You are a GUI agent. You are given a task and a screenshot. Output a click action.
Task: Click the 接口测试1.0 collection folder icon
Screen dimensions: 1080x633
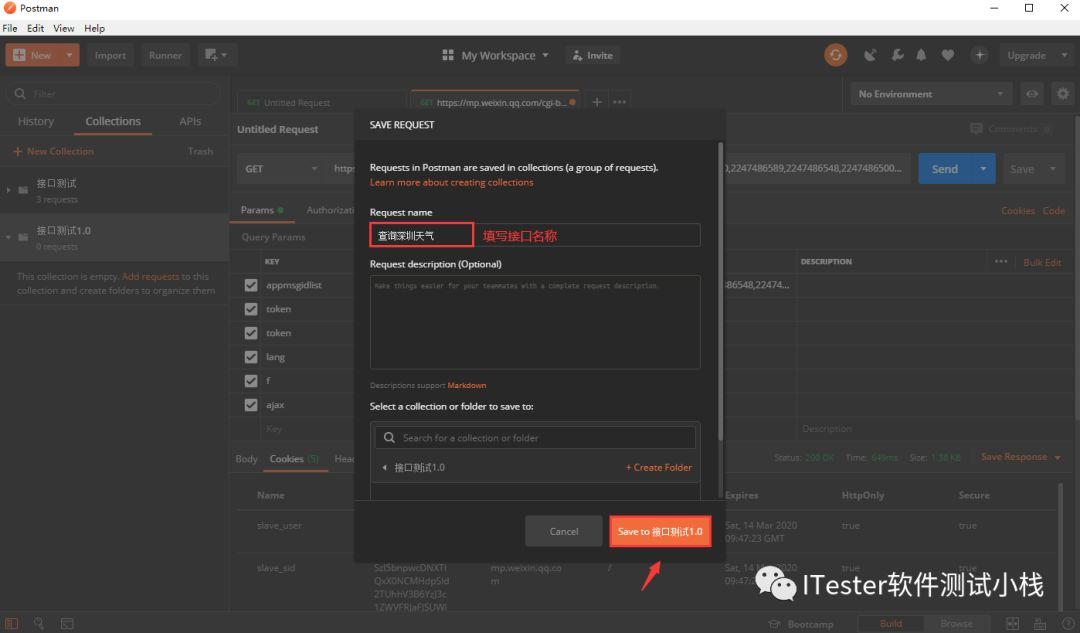click(23, 237)
